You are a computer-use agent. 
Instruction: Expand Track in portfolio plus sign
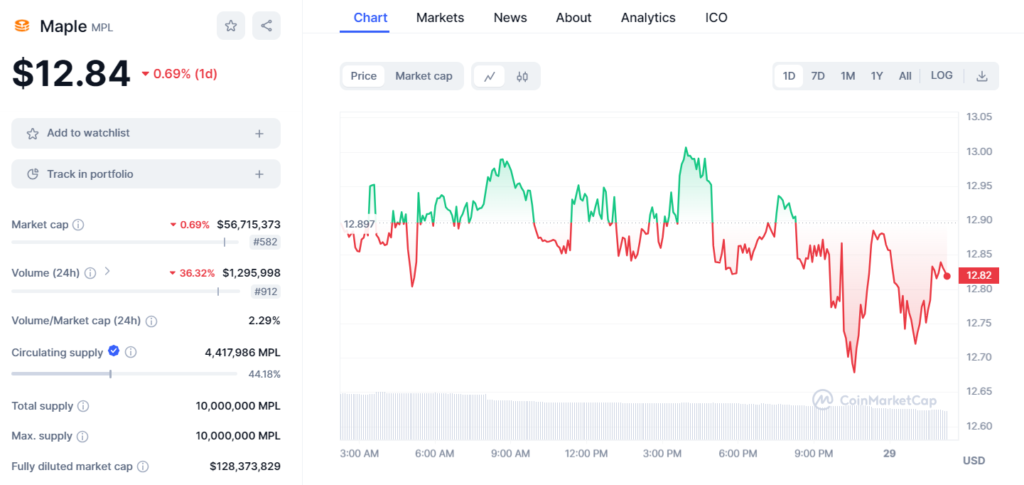tap(259, 174)
